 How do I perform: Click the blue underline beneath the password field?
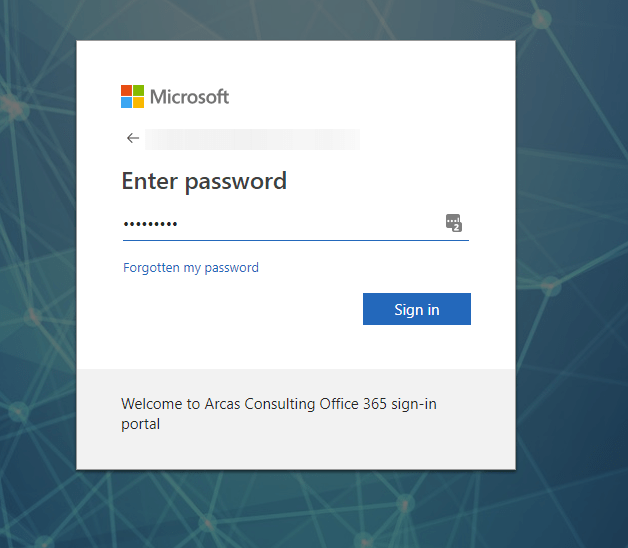[295, 240]
